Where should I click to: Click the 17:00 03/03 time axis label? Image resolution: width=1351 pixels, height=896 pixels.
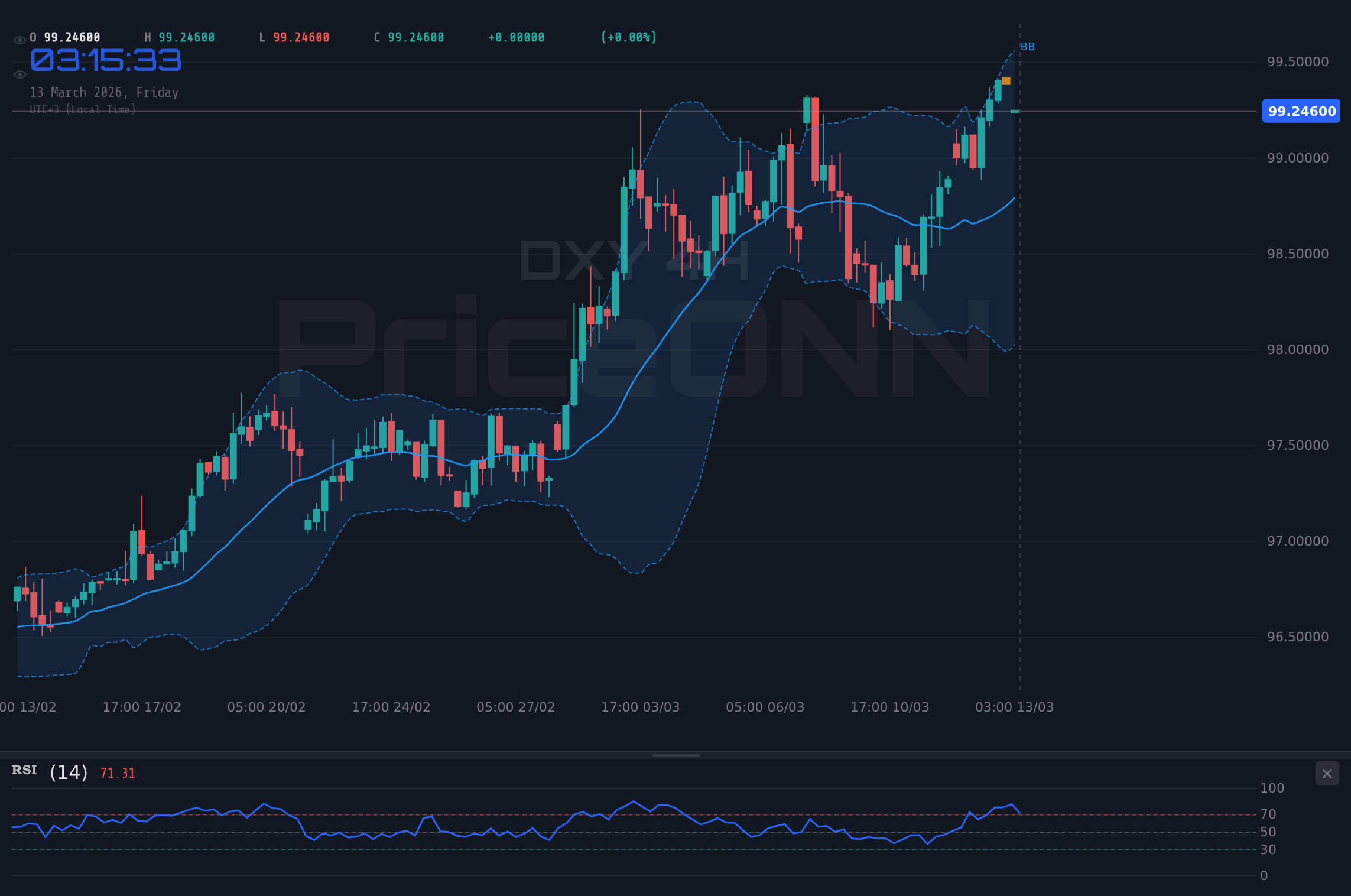point(641,707)
